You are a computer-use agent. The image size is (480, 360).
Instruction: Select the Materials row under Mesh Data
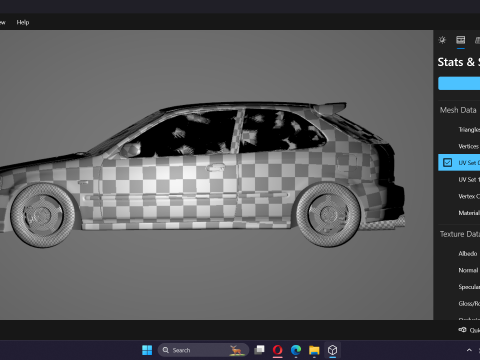click(459, 213)
